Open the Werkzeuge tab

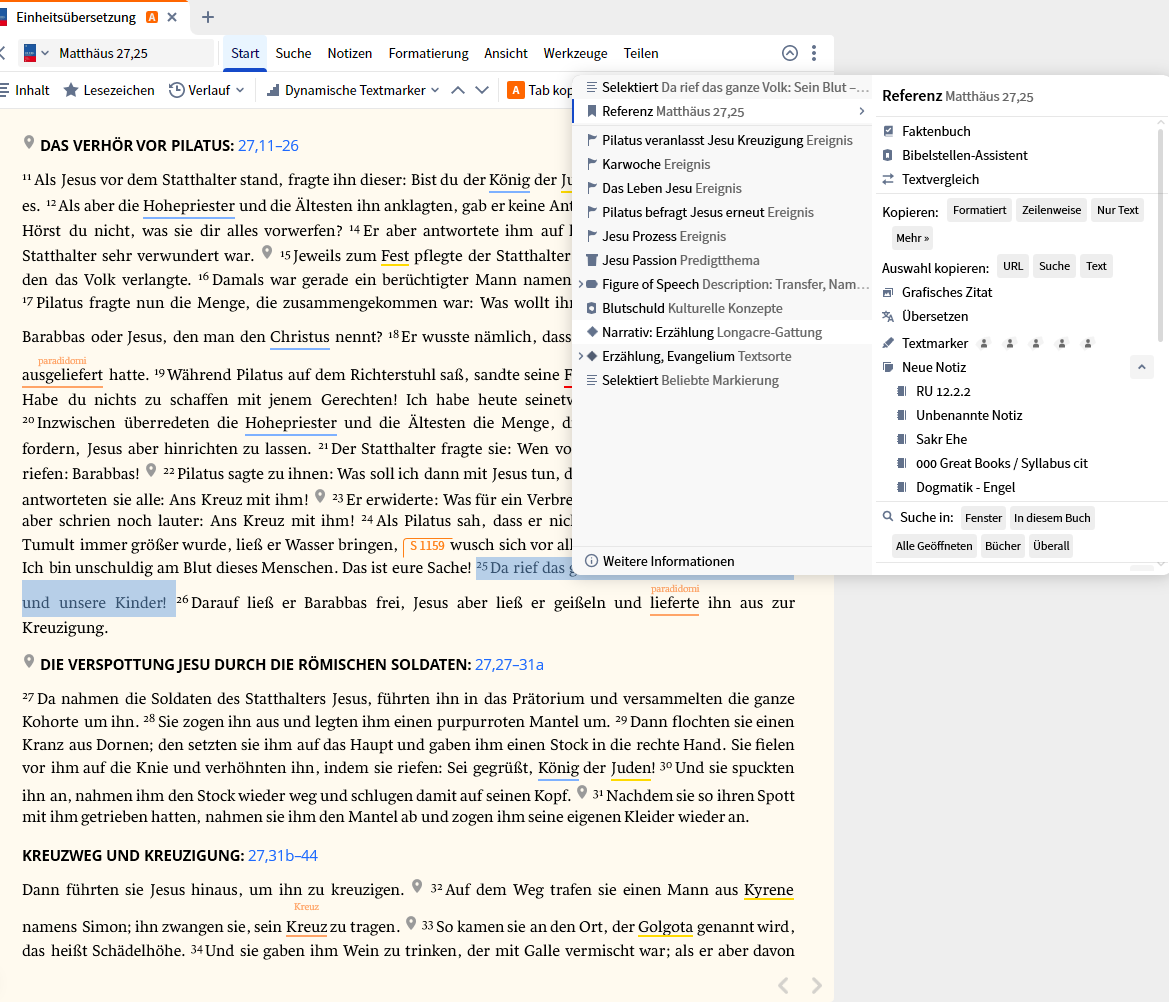tap(576, 53)
